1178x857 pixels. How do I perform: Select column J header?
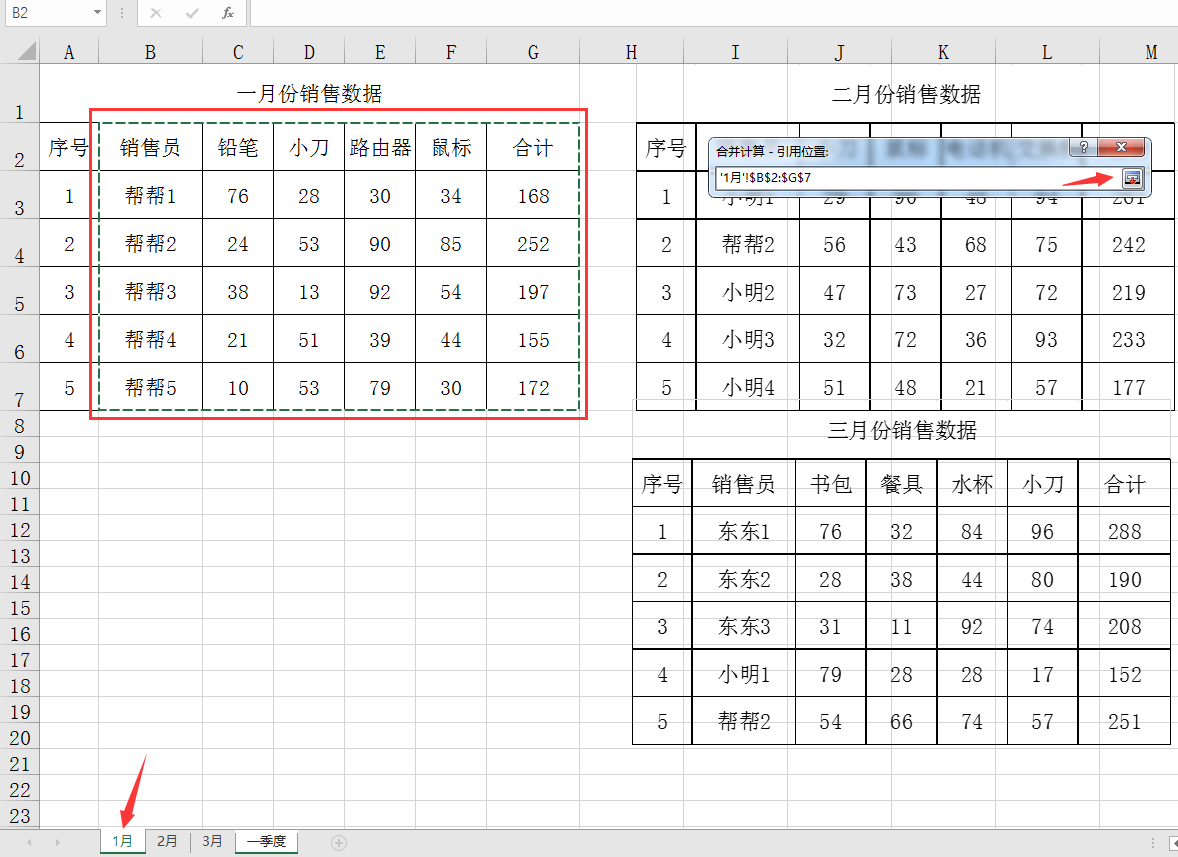[839, 52]
